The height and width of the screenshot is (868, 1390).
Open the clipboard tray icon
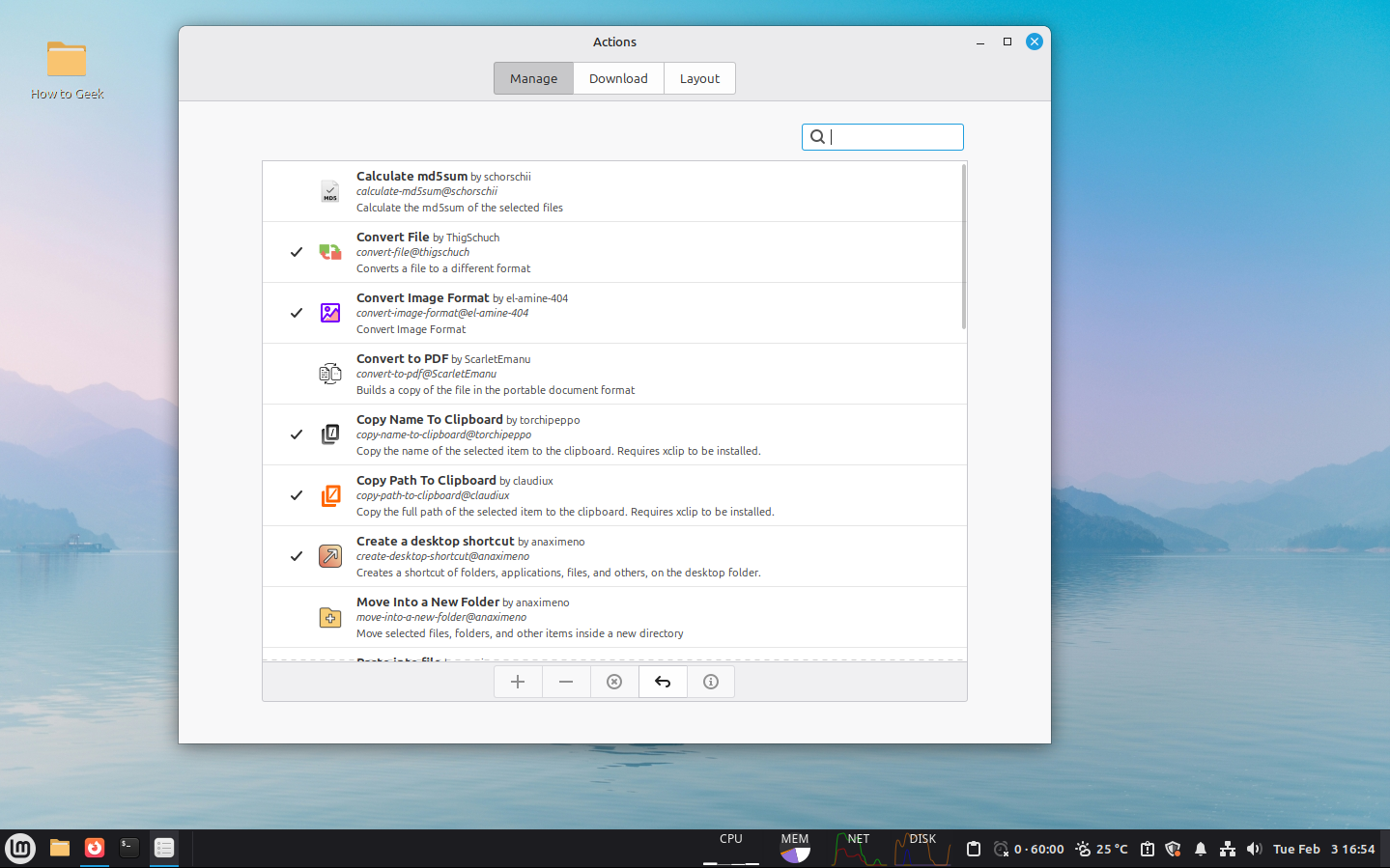tap(974, 849)
